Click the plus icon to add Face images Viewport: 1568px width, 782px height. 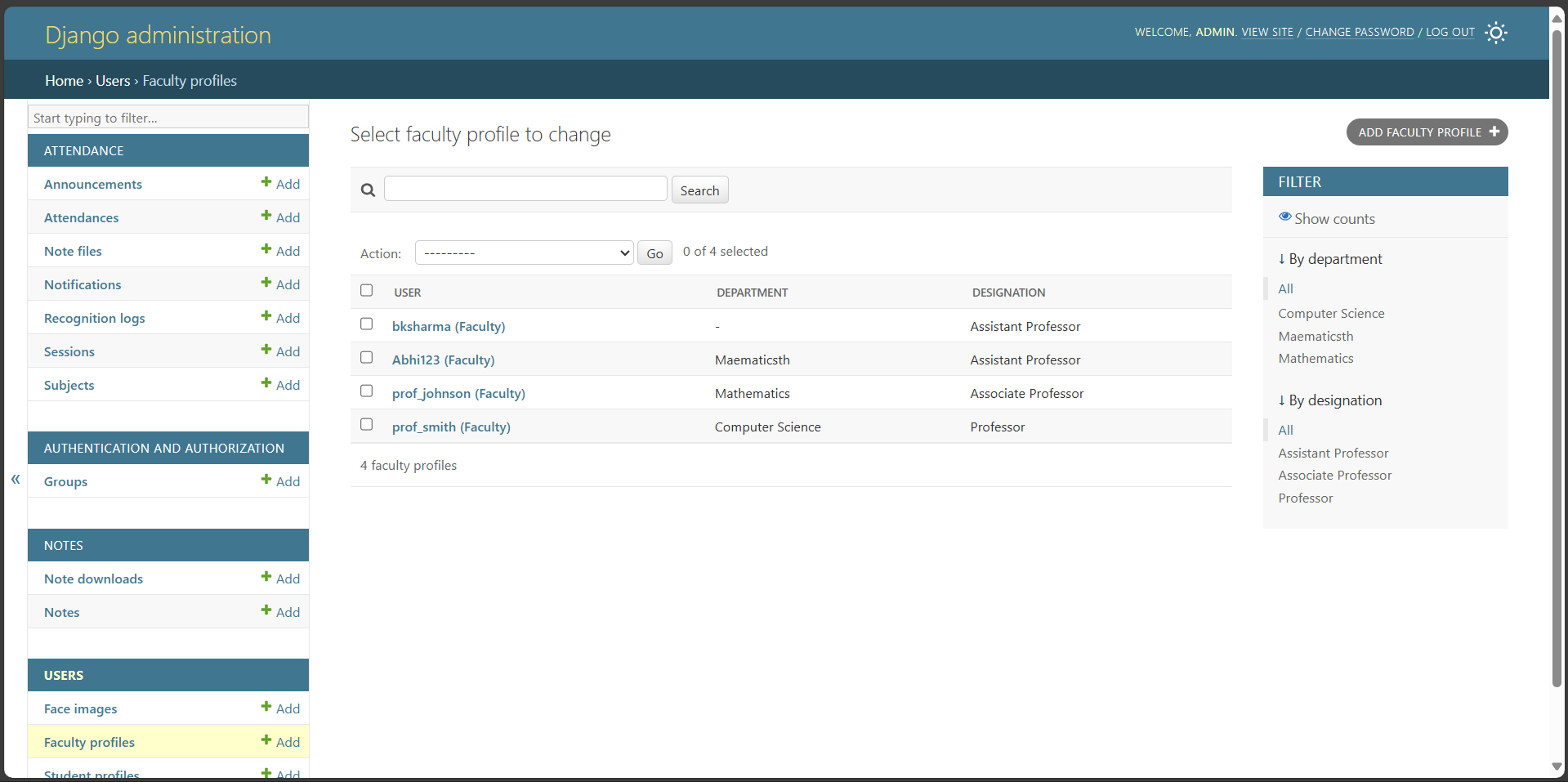(266, 708)
